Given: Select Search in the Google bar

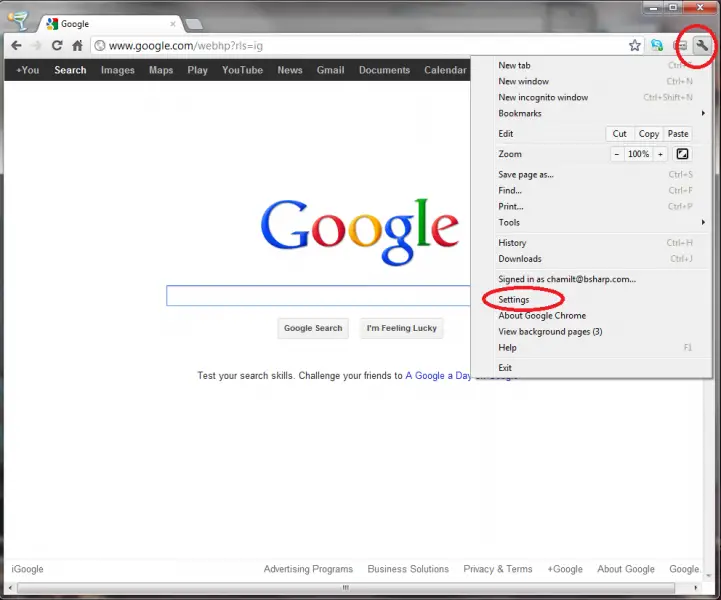Looking at the screenshot, I should coord(70,70).
